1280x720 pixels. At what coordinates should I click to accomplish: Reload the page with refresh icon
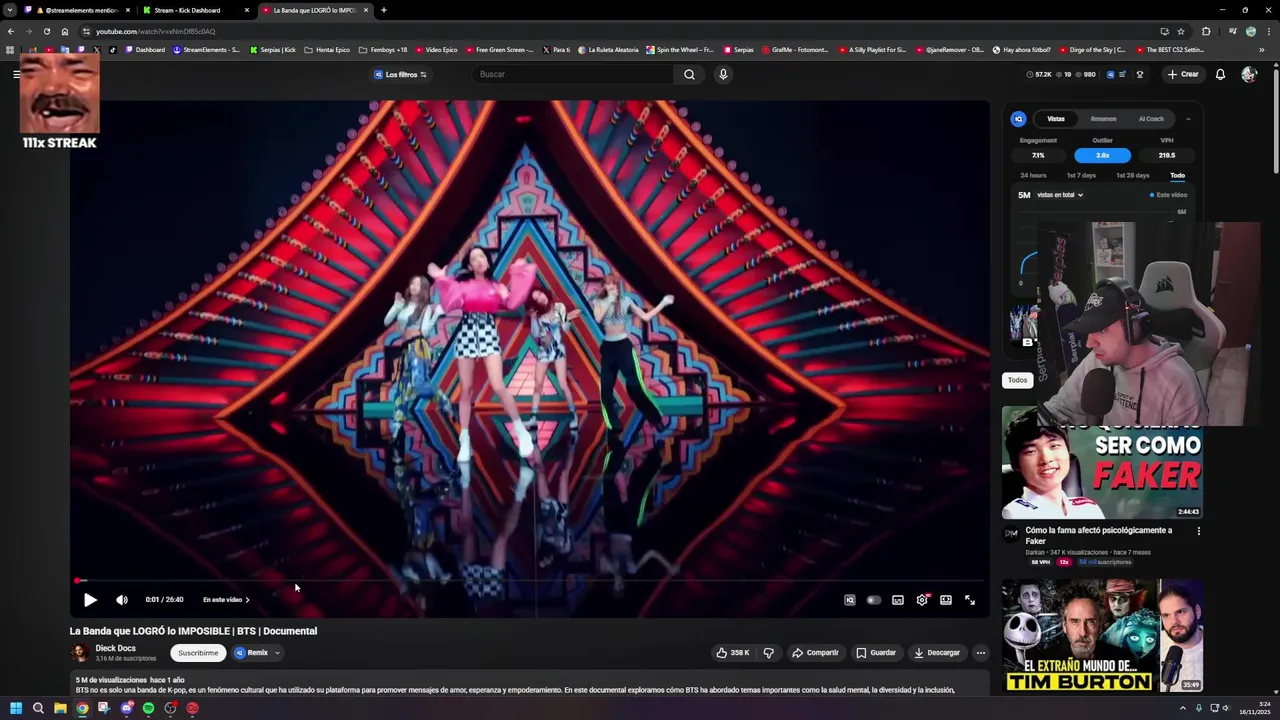pos(46,31)
